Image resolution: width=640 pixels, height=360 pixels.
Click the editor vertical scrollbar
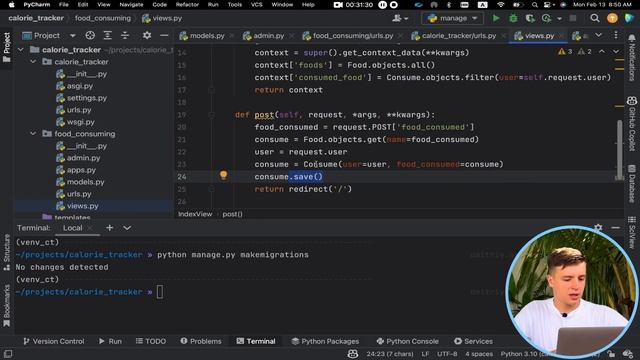click(619, 149)
